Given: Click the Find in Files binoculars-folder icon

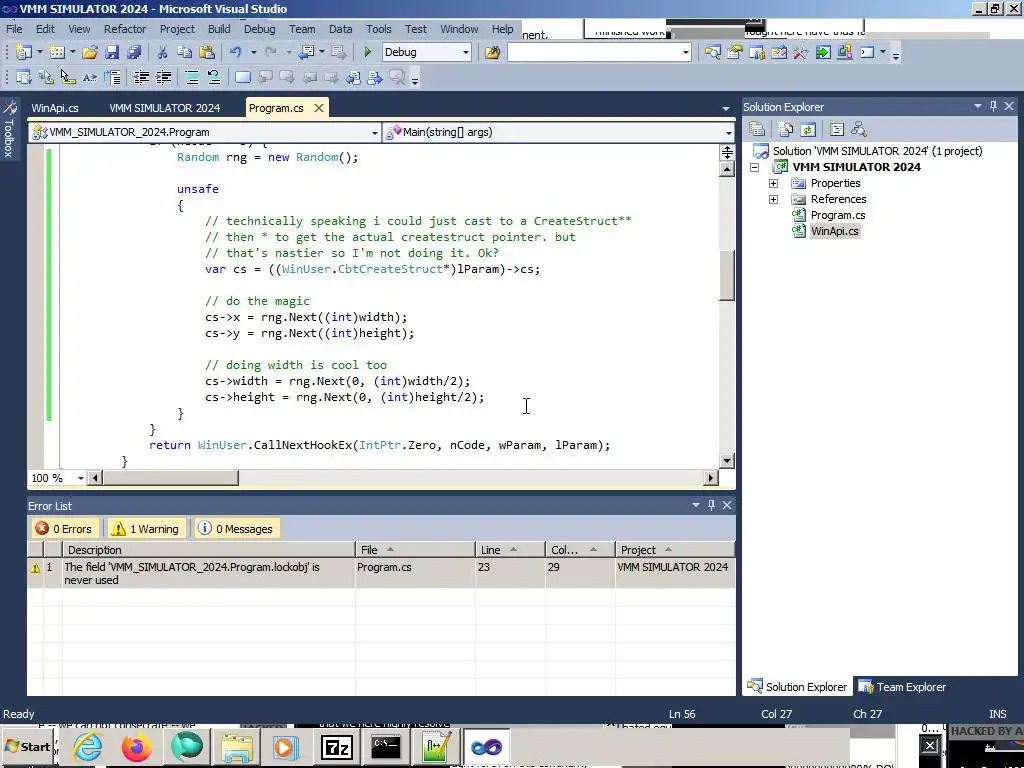Looking at the screenshot, I should (x=492, y=52).
